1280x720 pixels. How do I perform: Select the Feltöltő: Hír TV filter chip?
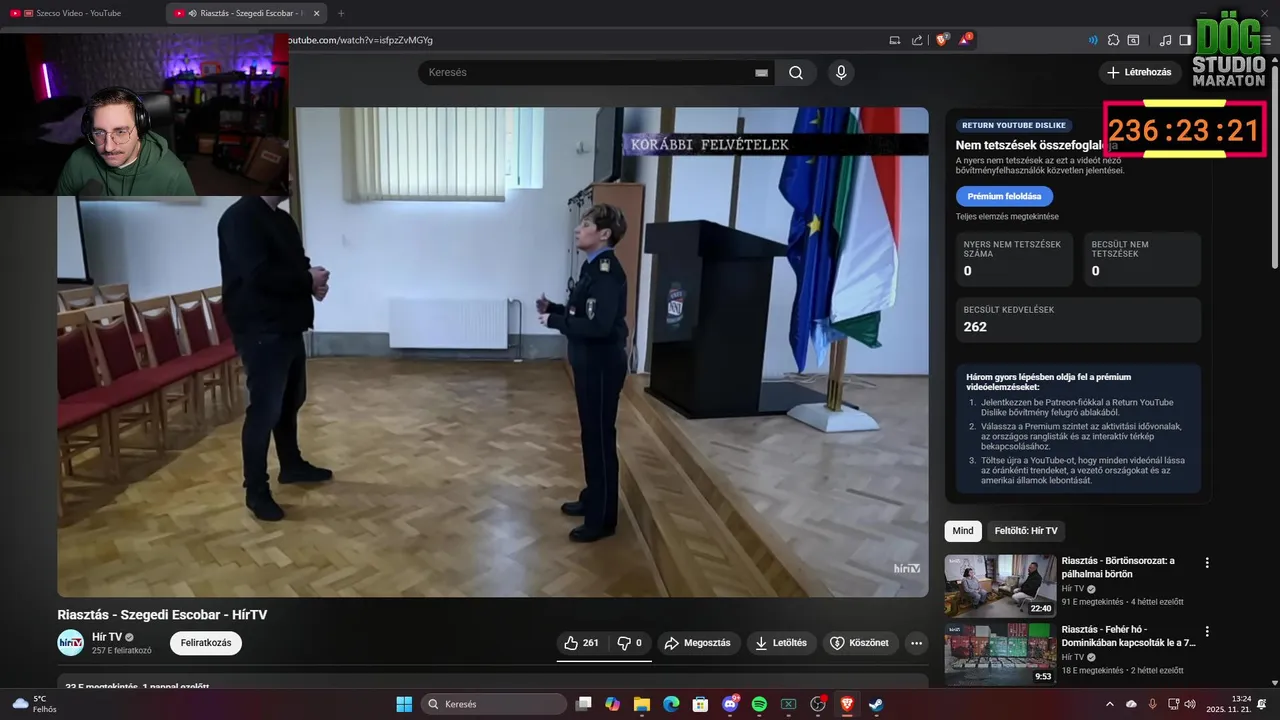click(x=1026, y=531)
